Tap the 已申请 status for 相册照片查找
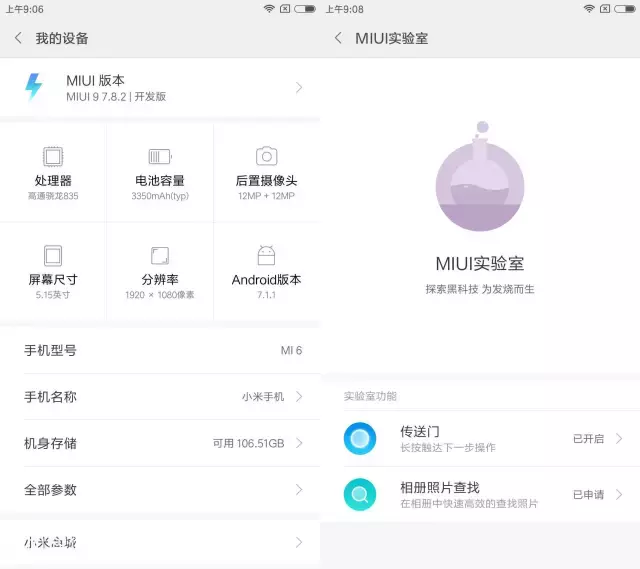The height and width of the screenshot is (569, 640). click(588, 494)
